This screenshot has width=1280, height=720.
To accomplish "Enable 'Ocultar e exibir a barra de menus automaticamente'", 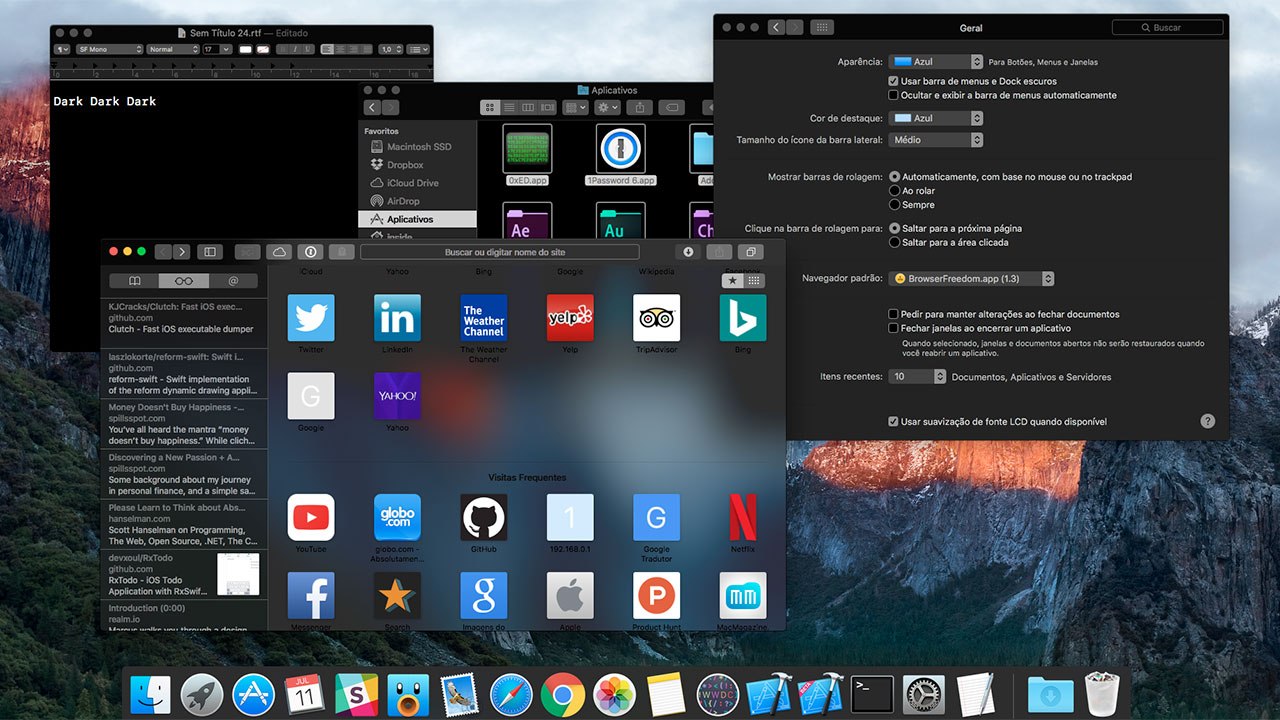I will [x=893, y=95].
